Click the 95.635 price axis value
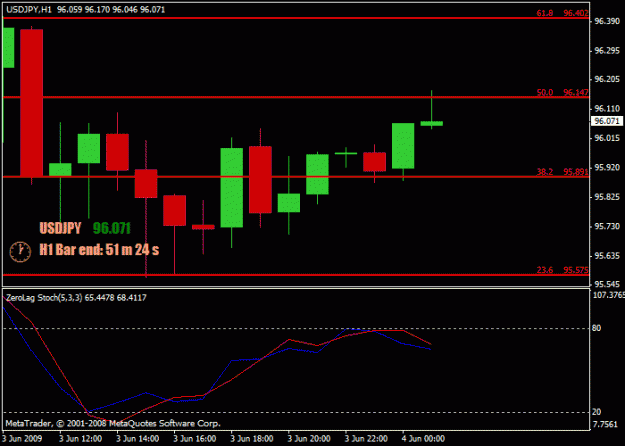The height and width of the screenshot is (446, 625). [607, 255]
